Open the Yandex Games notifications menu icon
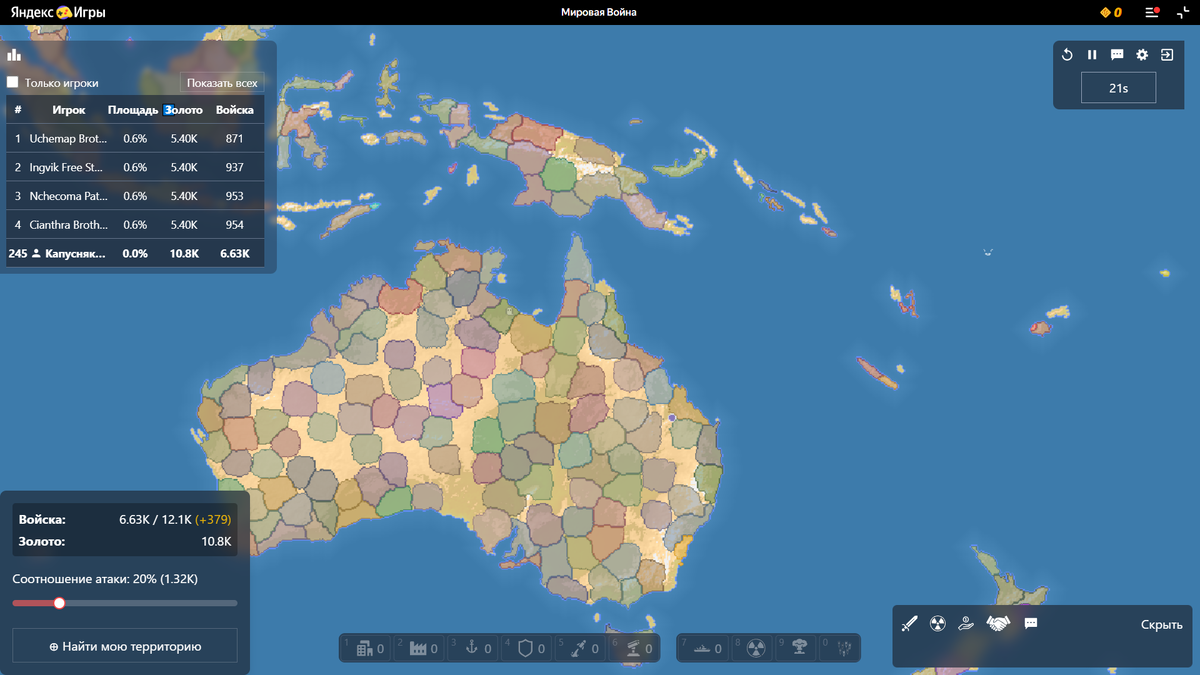Screen dimensions: 1200x675 [x=1152, y=12]
